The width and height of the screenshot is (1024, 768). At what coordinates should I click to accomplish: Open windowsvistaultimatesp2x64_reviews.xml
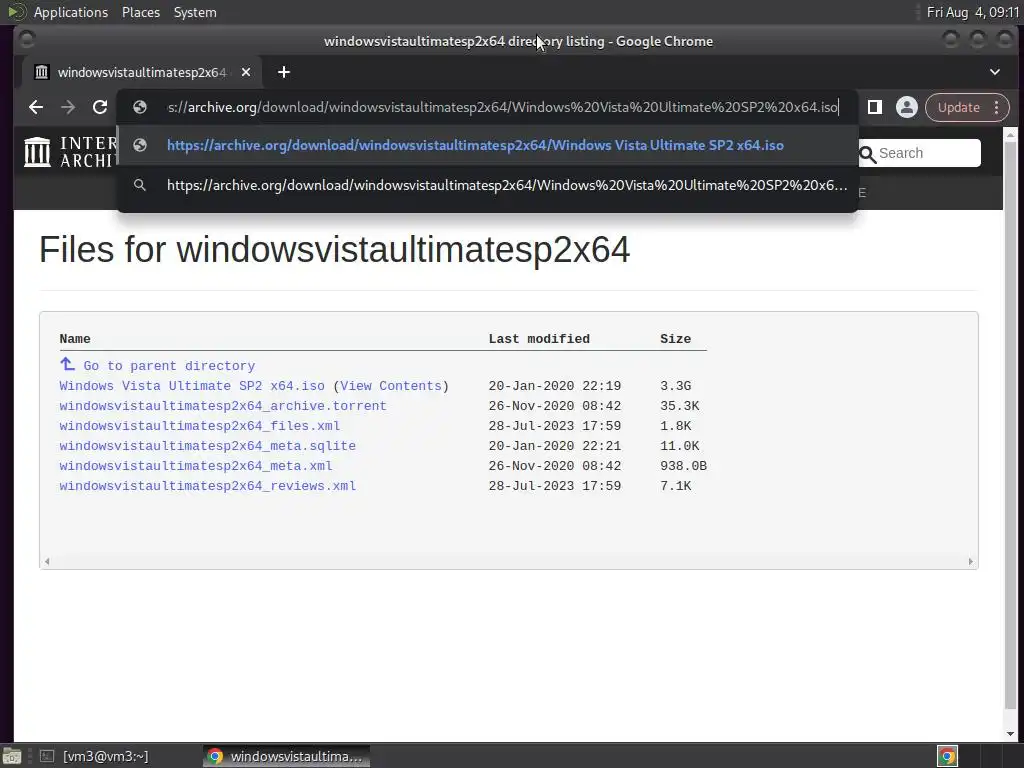[208, 486]
